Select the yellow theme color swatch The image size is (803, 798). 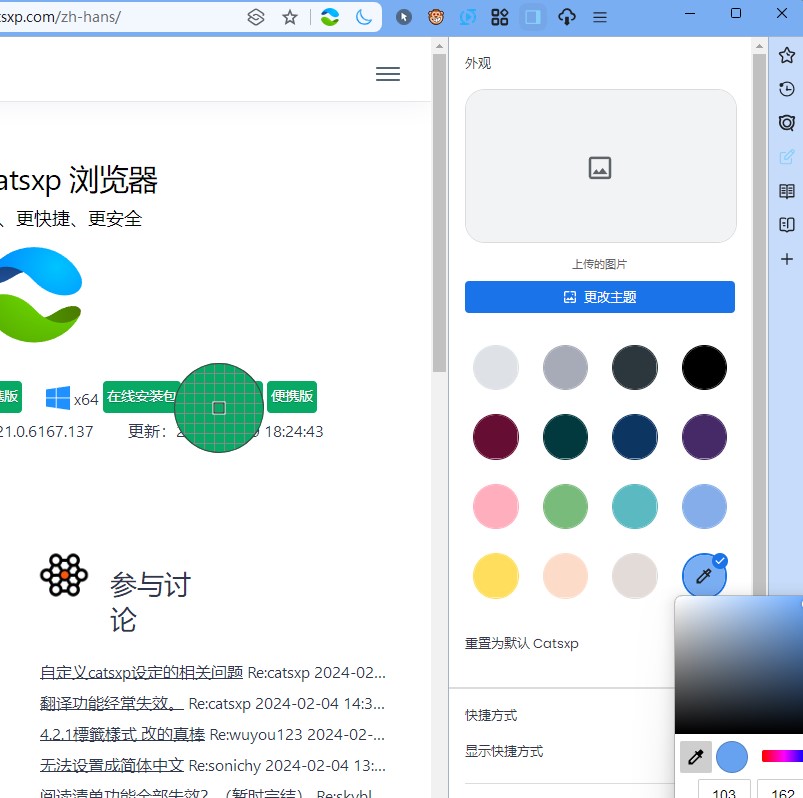click(496, 576)
